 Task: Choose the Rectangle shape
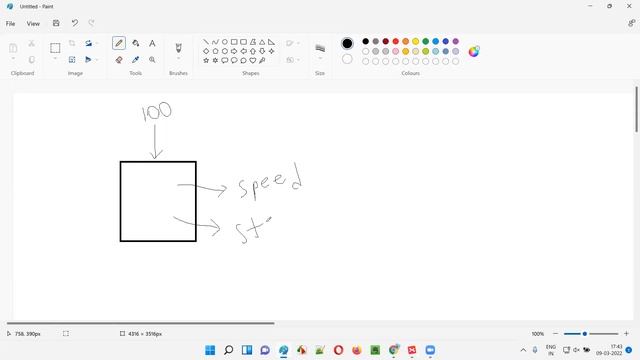tap(234, 42)
